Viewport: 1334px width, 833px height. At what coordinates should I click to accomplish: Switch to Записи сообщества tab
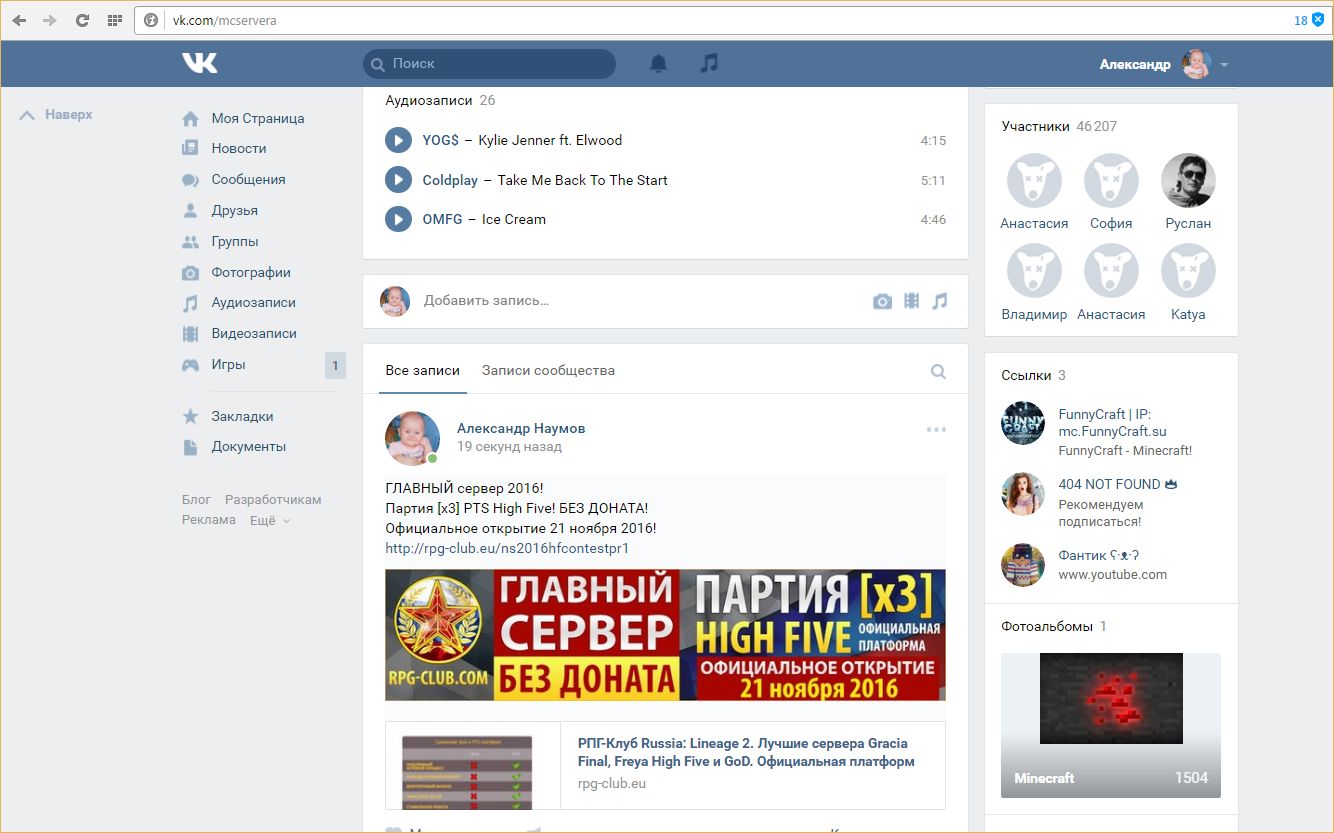tap(548, 370)
